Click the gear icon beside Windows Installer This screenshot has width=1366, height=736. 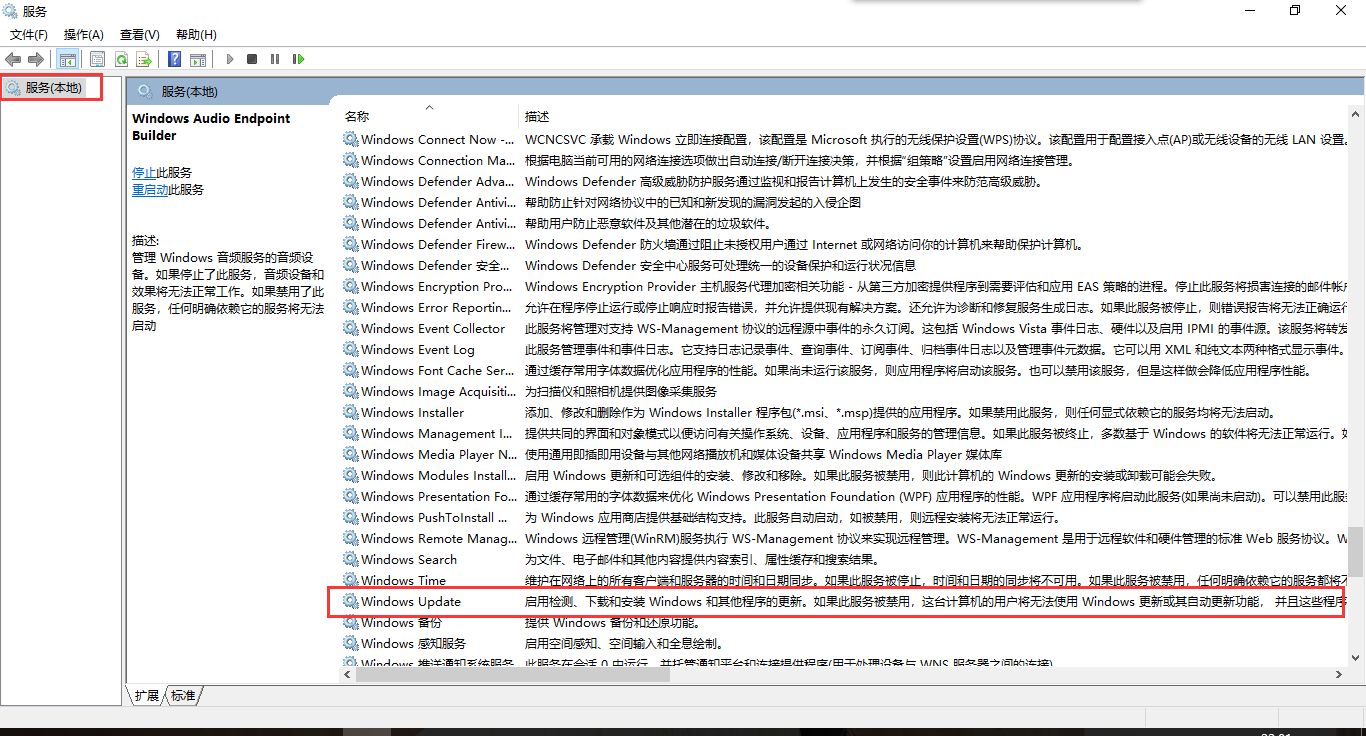[350, 412]
